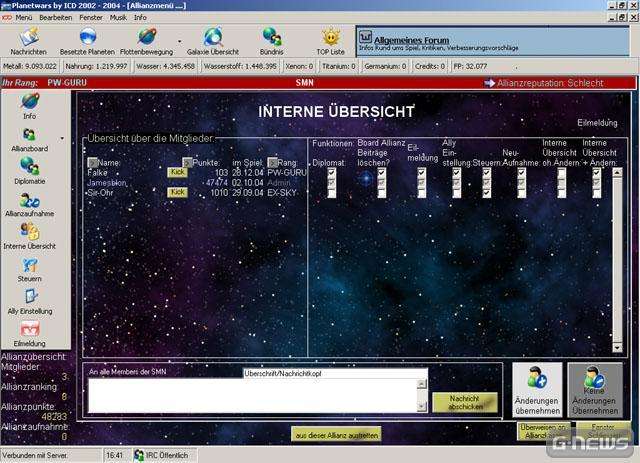This screenshot has width=640, height=463.
Task: Open the Flottenbewegung fleet movement icon
Action: (x=147, y=37)
